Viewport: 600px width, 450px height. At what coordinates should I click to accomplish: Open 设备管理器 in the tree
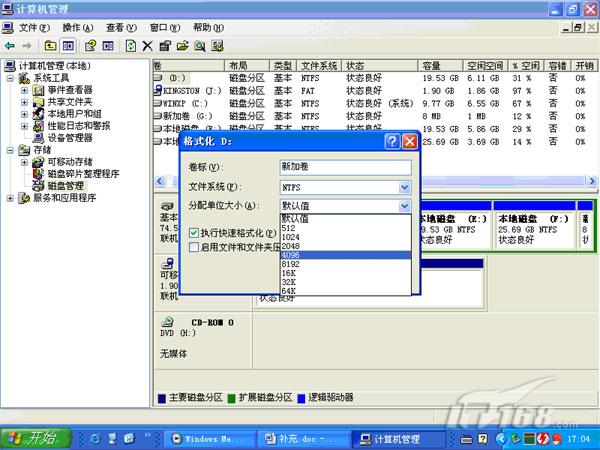70,138
